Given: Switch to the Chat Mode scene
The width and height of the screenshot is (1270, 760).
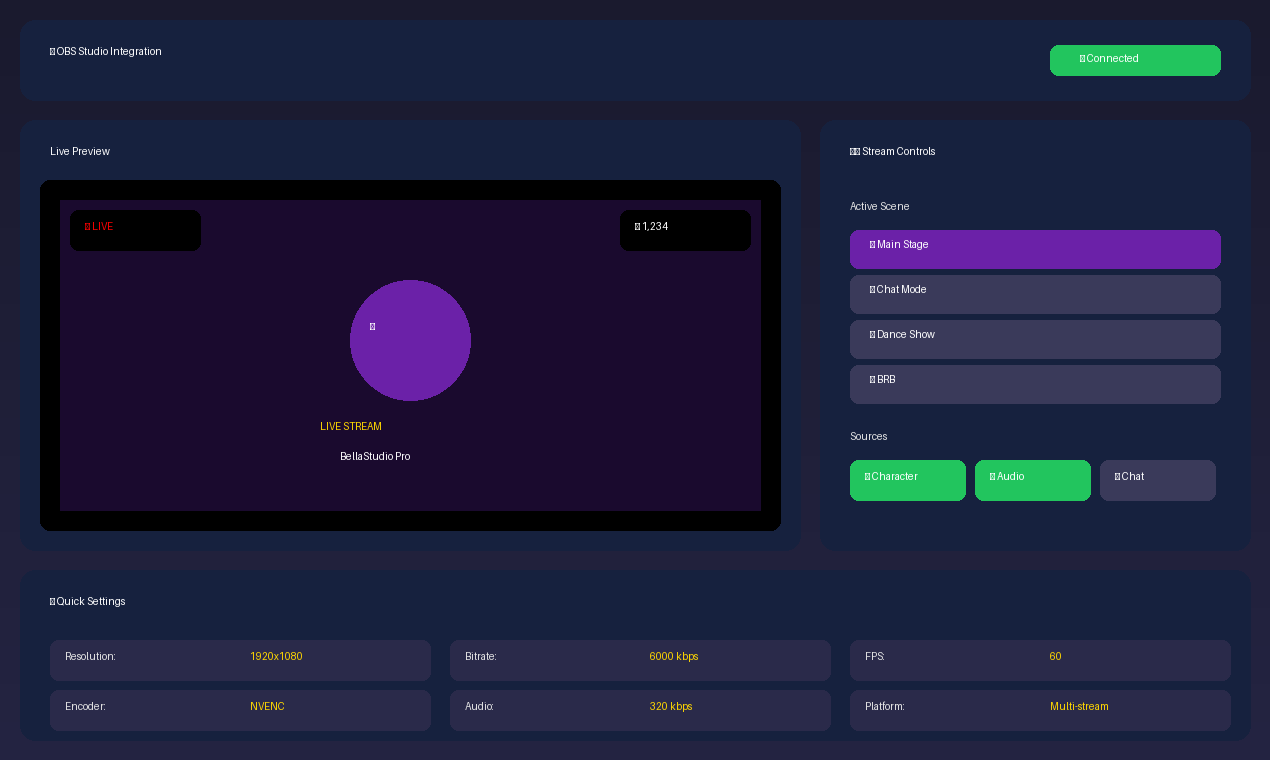Looking at the screenshot, I should (x=1035, y=294).
